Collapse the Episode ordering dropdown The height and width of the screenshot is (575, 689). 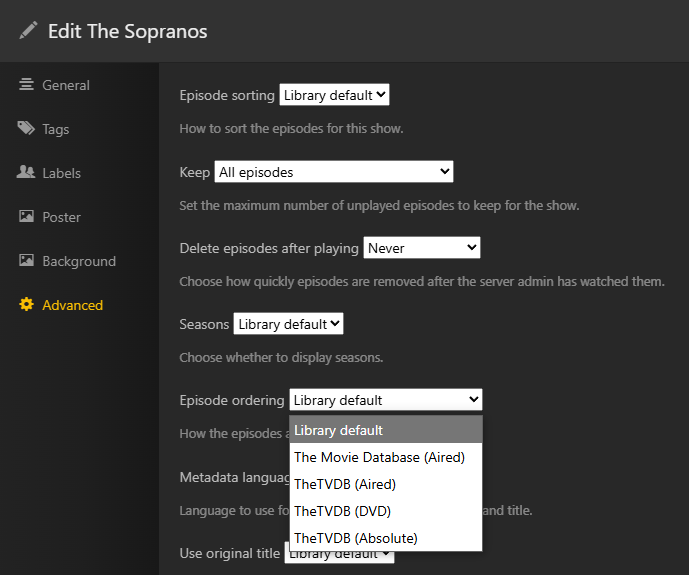tap(385, 400)
